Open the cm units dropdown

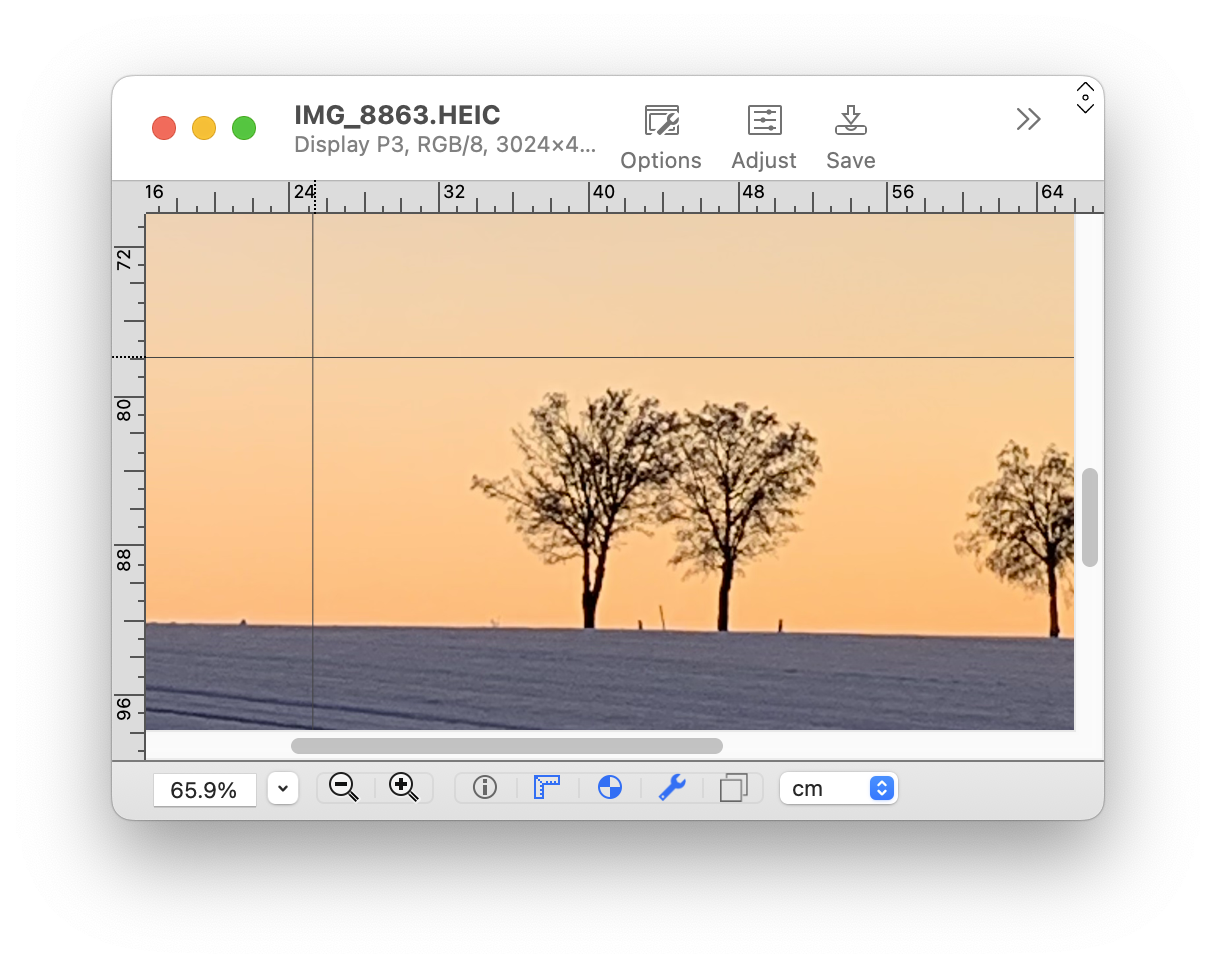pos(839,788)
